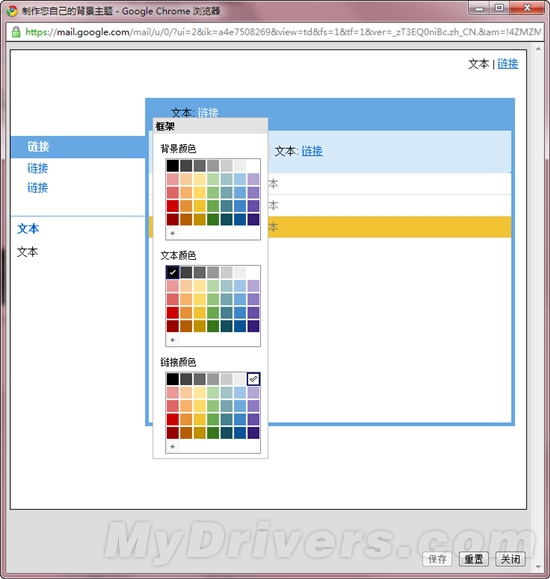Select dark navy blue in 链接颜色 palette

[240, 433]
